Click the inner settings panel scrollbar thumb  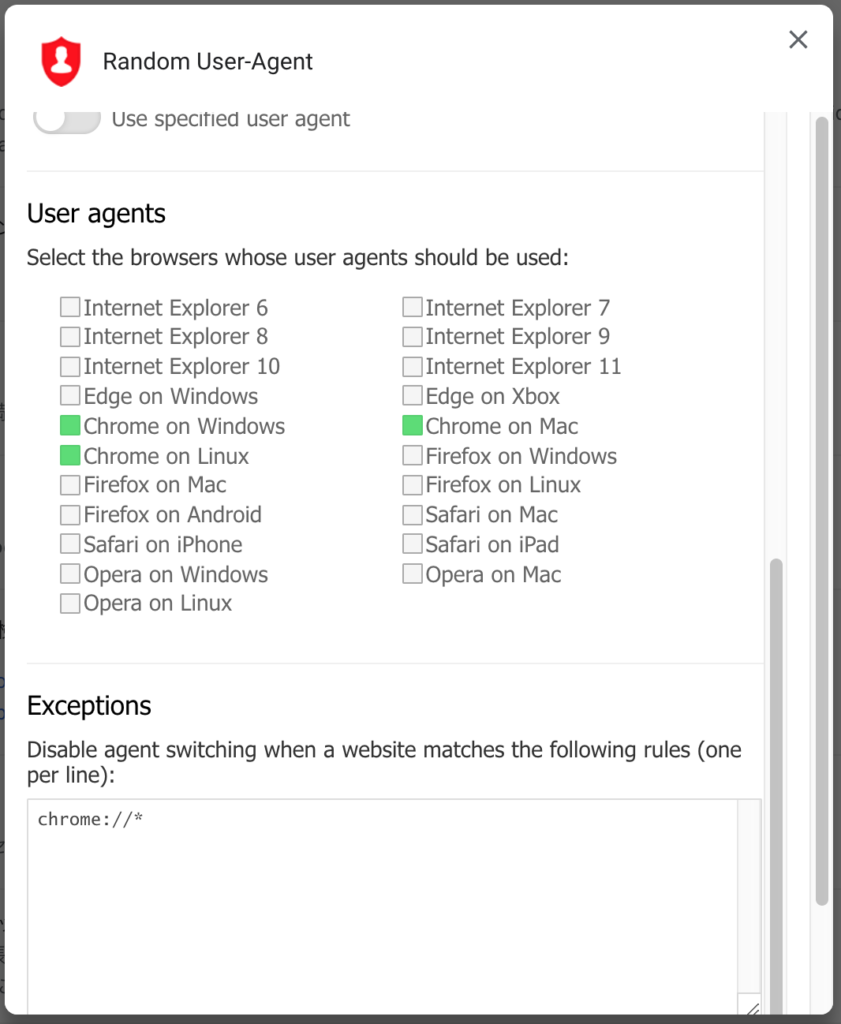[776, 786]
